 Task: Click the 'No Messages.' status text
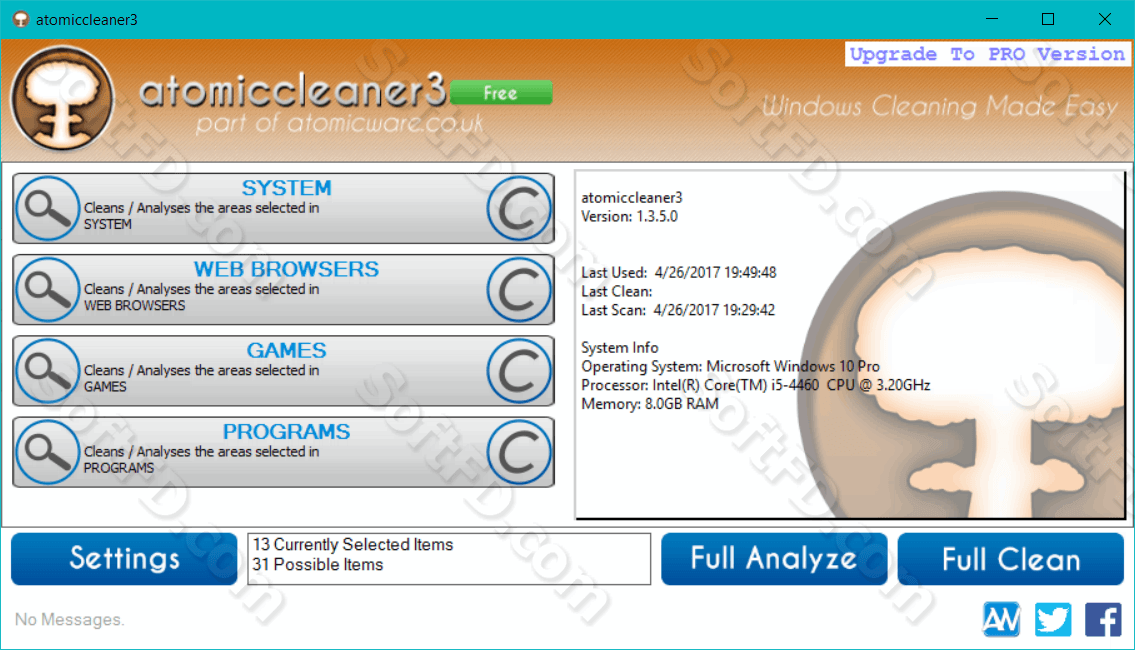pyautogui.click(x=69, y=620)
